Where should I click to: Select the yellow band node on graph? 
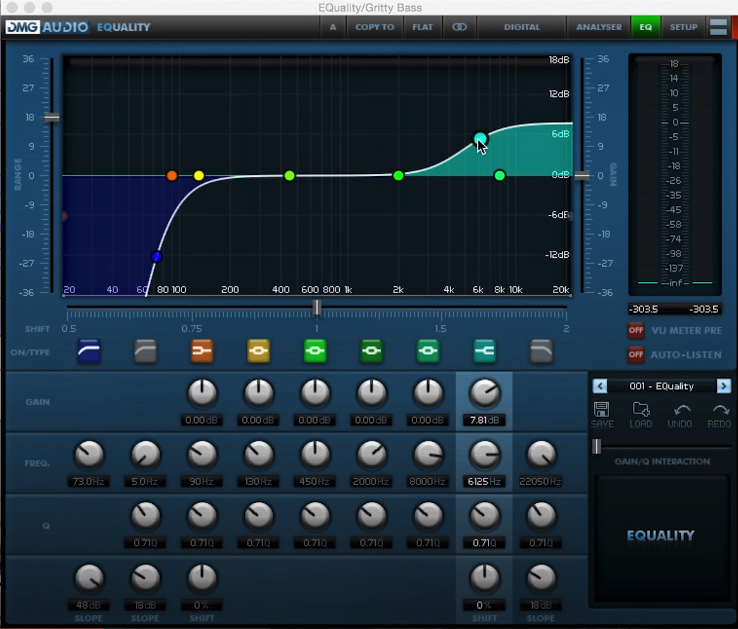(x=199, y=176)
